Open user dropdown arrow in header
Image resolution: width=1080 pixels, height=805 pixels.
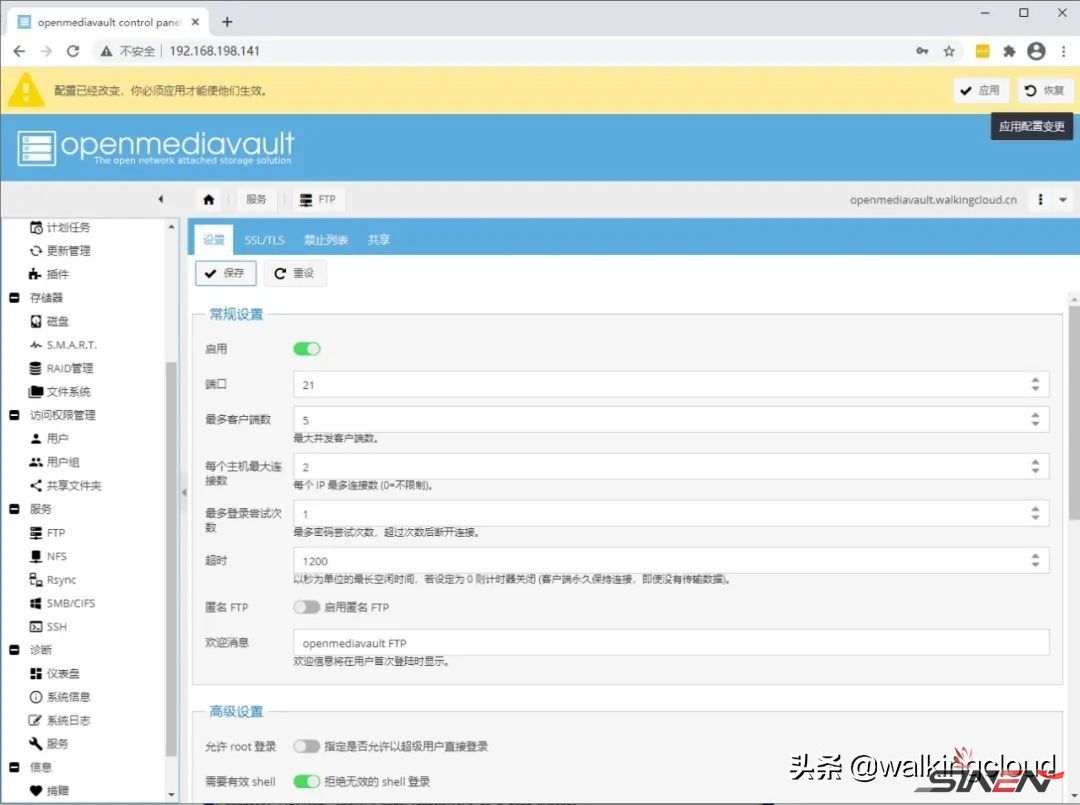(1063, 200)
